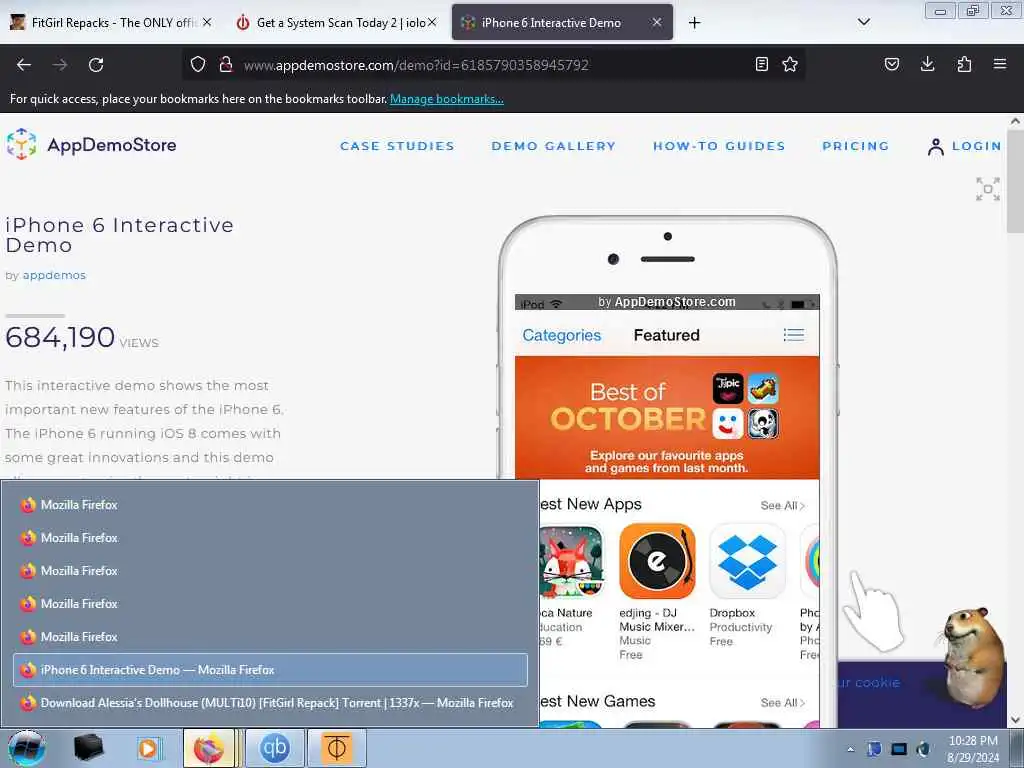The image size is (1024, 768).
Task: Click Firefox taskbar button
Action: 209,748
